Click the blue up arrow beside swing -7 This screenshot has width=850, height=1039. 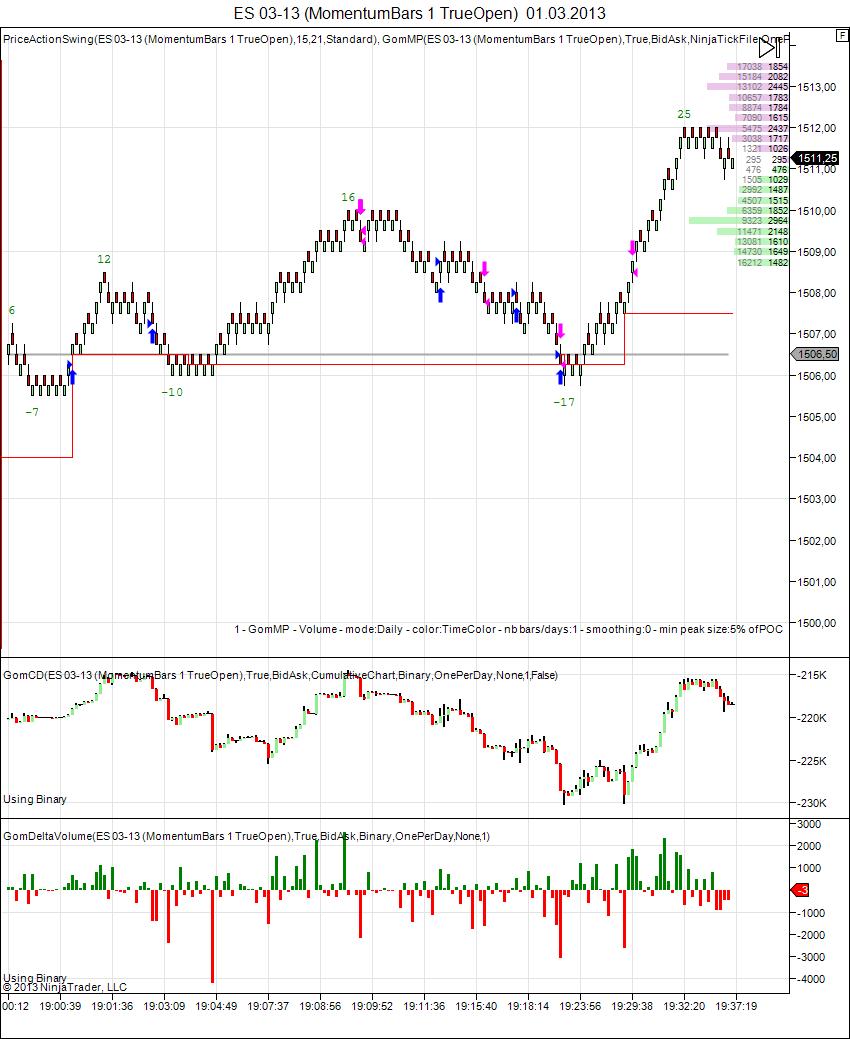pos(72,377)
